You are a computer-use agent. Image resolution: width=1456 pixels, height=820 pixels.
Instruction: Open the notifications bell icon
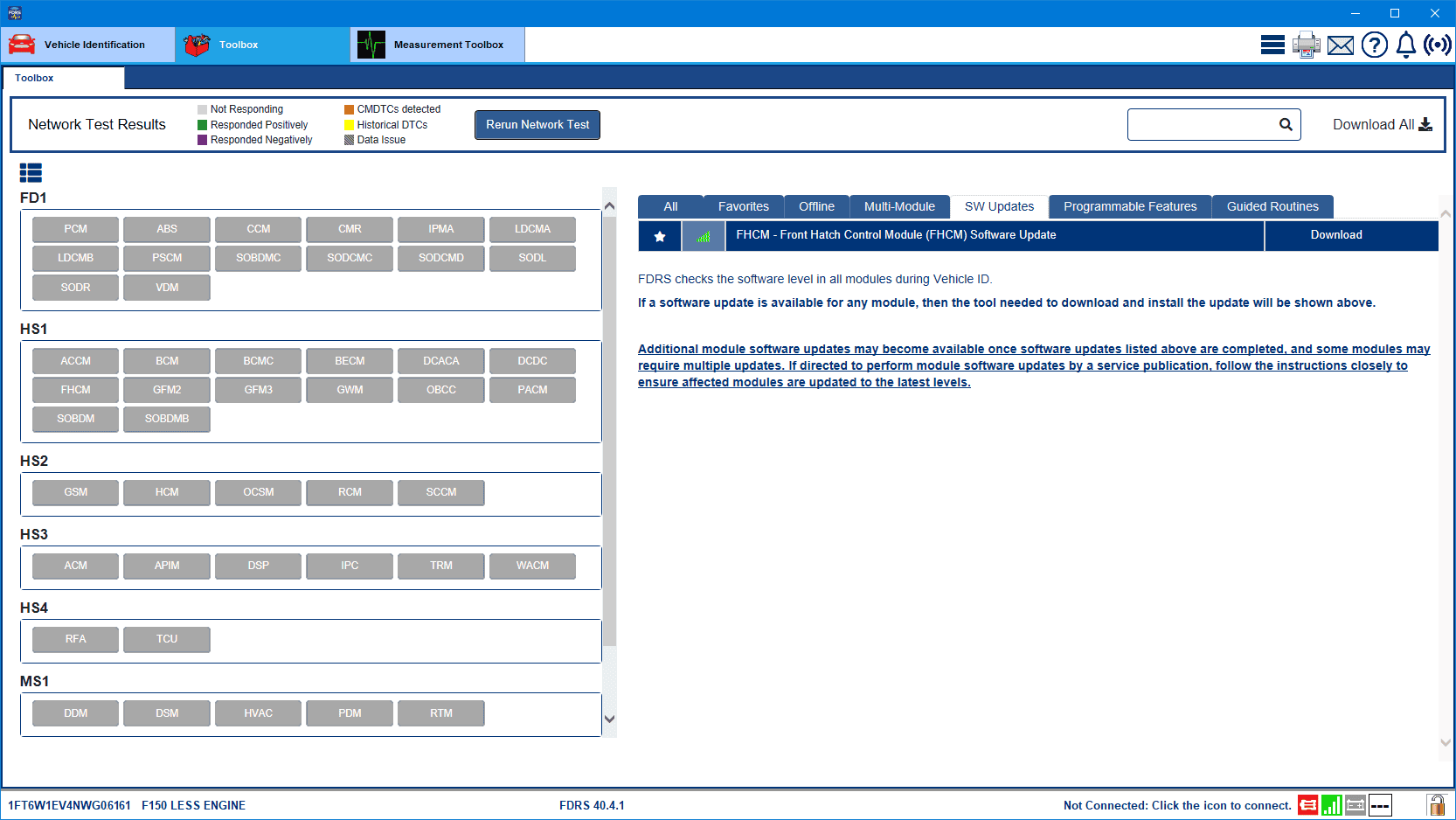[1405, 45]
